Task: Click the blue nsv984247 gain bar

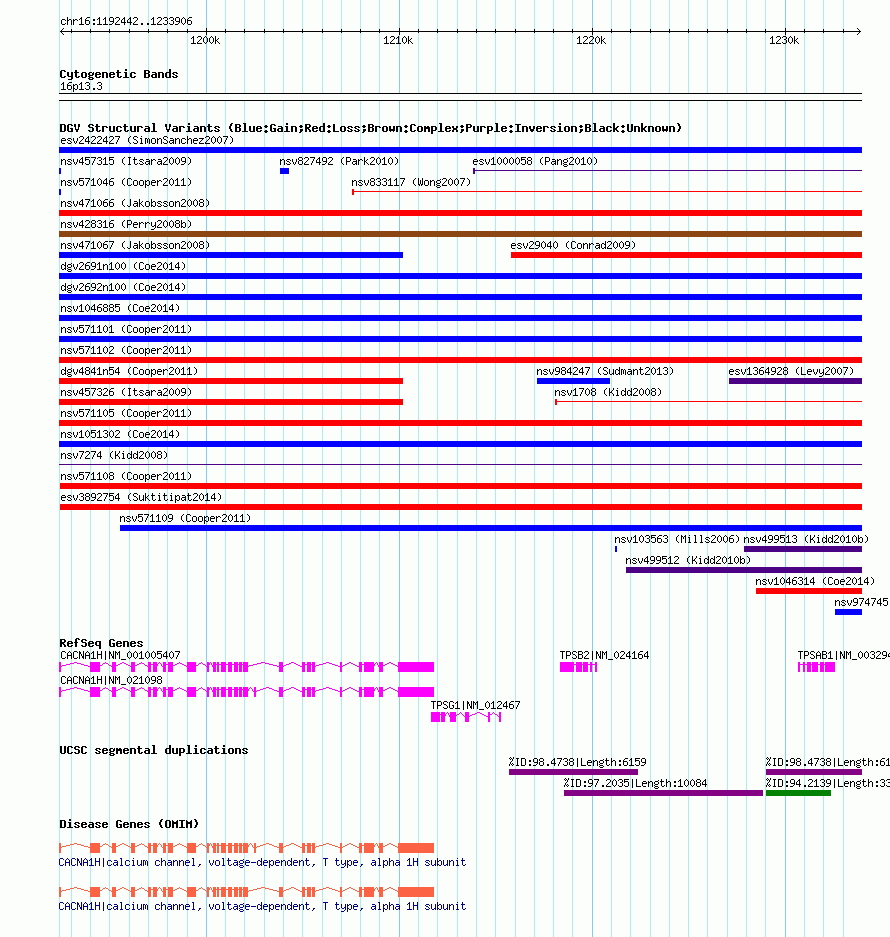Action: 573,381
